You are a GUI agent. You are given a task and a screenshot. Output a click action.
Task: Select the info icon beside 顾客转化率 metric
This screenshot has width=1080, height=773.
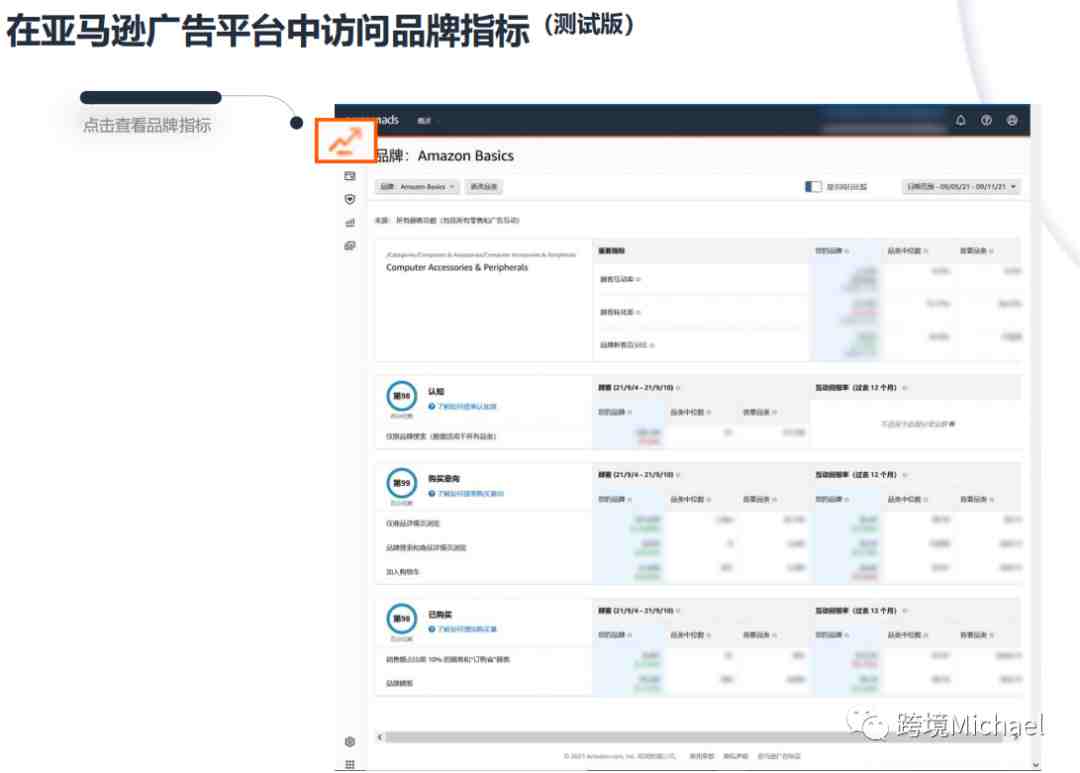(x=638, y=313)
